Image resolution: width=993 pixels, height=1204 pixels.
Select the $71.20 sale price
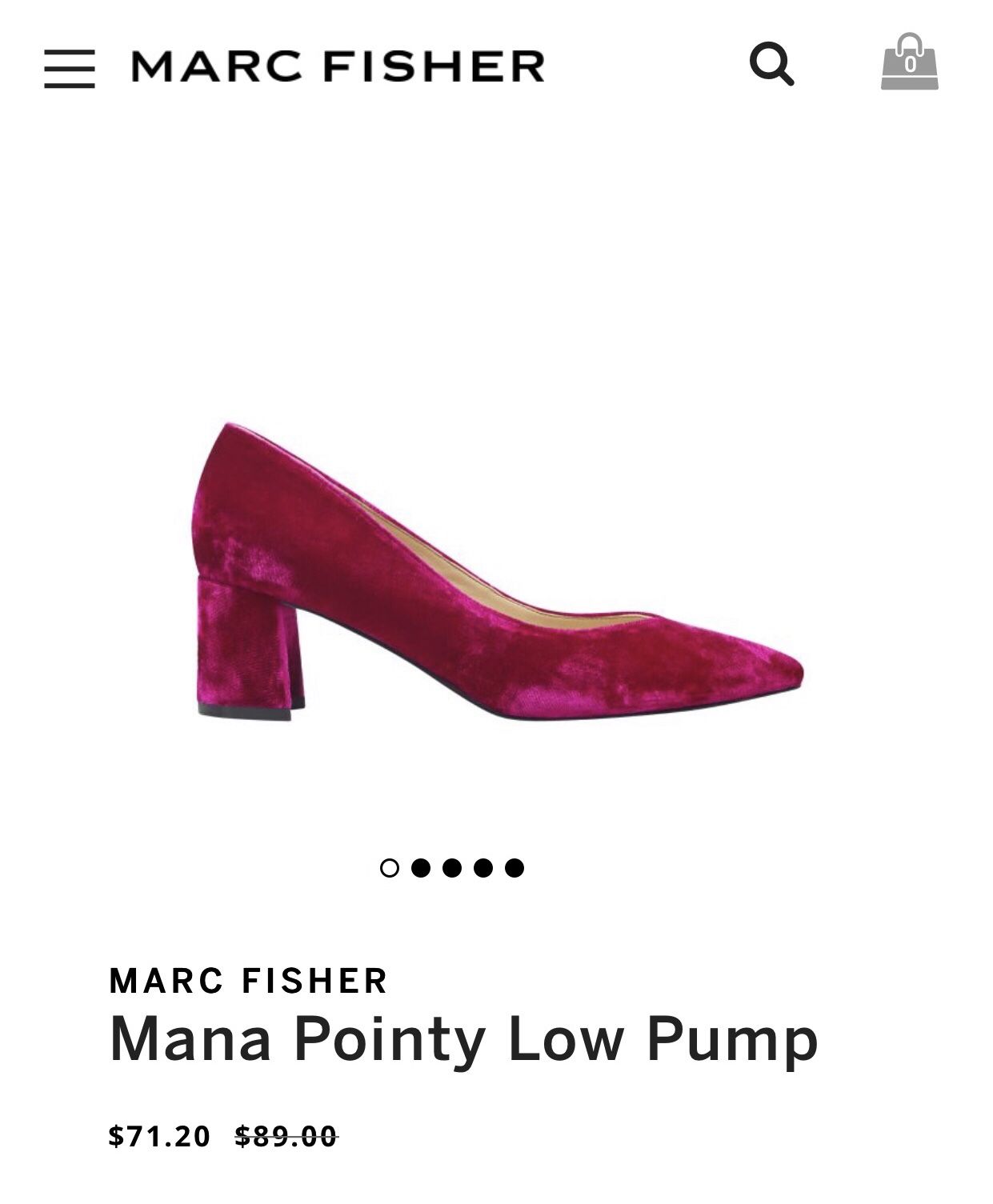point(159,1136)
